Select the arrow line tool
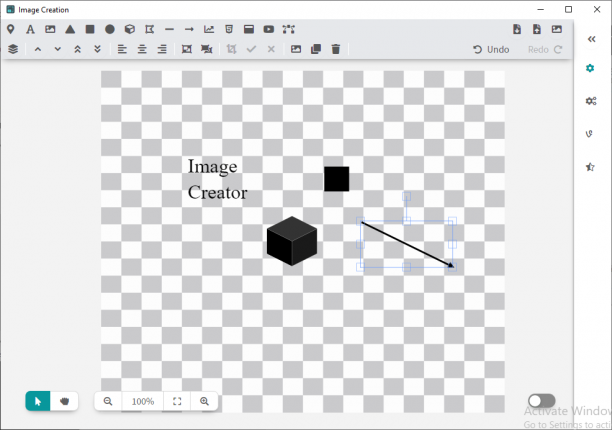612x430 pixels. tap(189, 29)
